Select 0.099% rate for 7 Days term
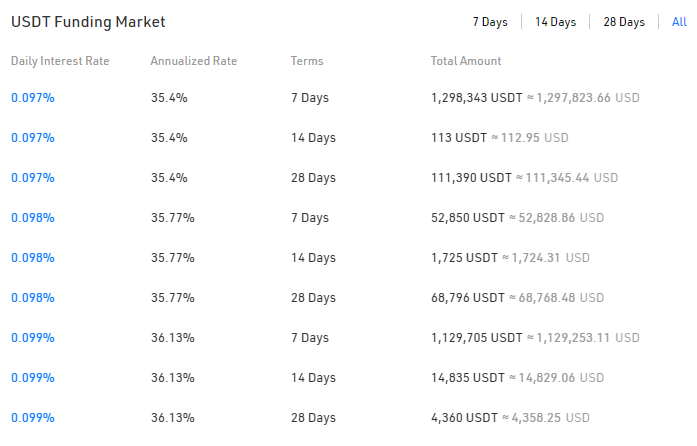 point(33,338)
